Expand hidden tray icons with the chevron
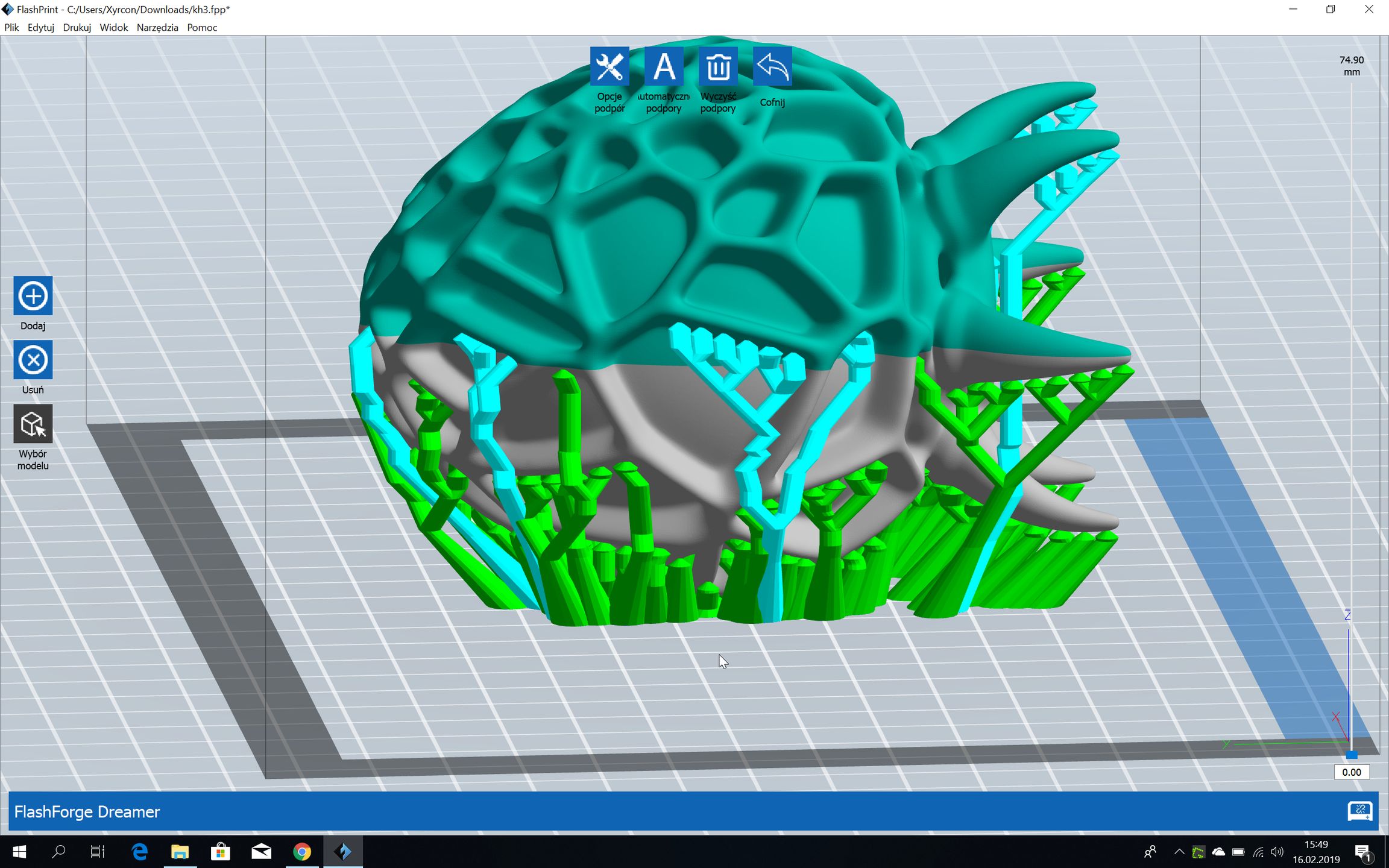 (x=1179, y=851)
